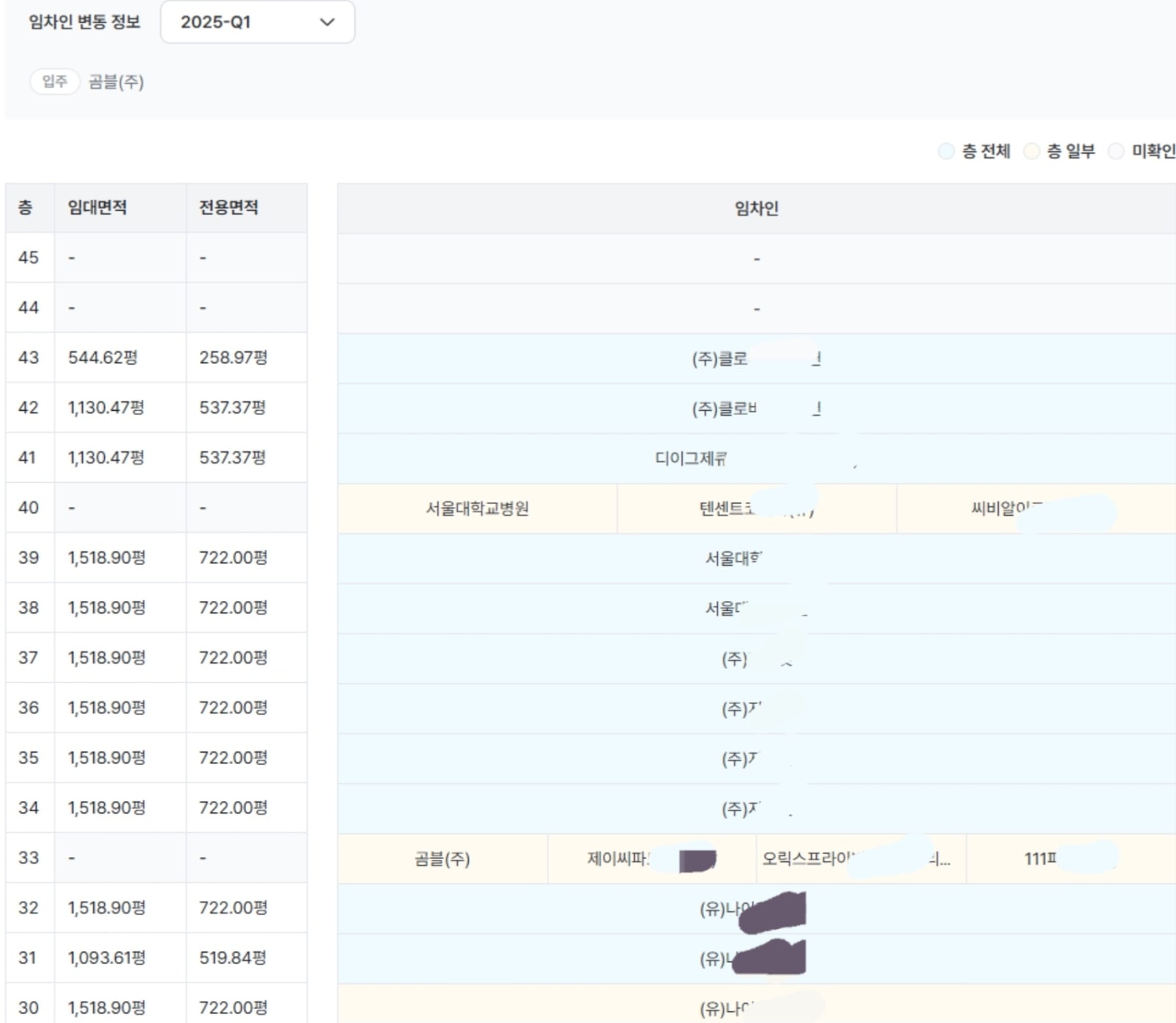Click 544.62평 rental area for floor 43

[x=103, y=357]
